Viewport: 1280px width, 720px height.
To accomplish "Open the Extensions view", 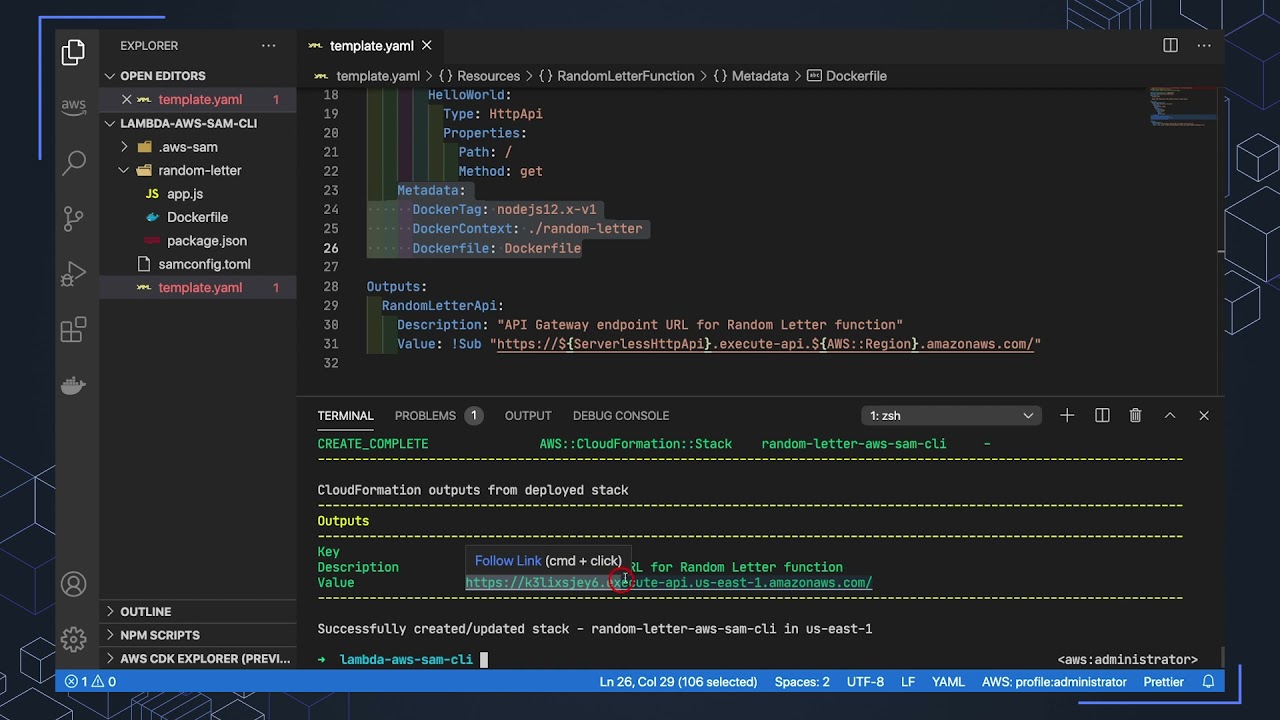I will [x=73, y=330].
